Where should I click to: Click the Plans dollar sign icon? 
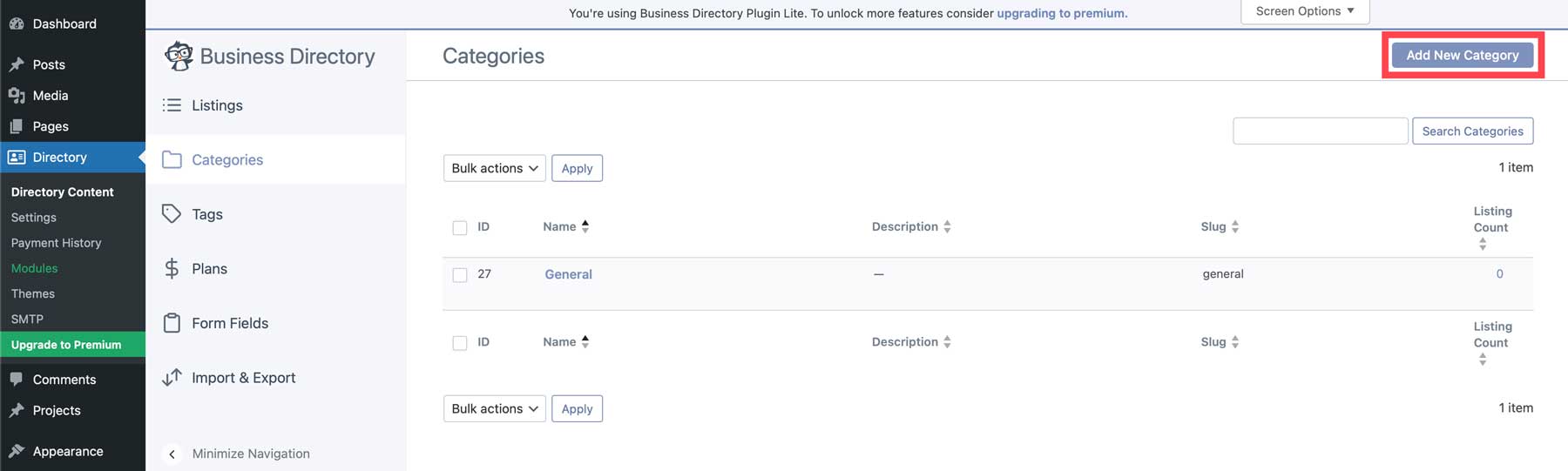(172, 268)
